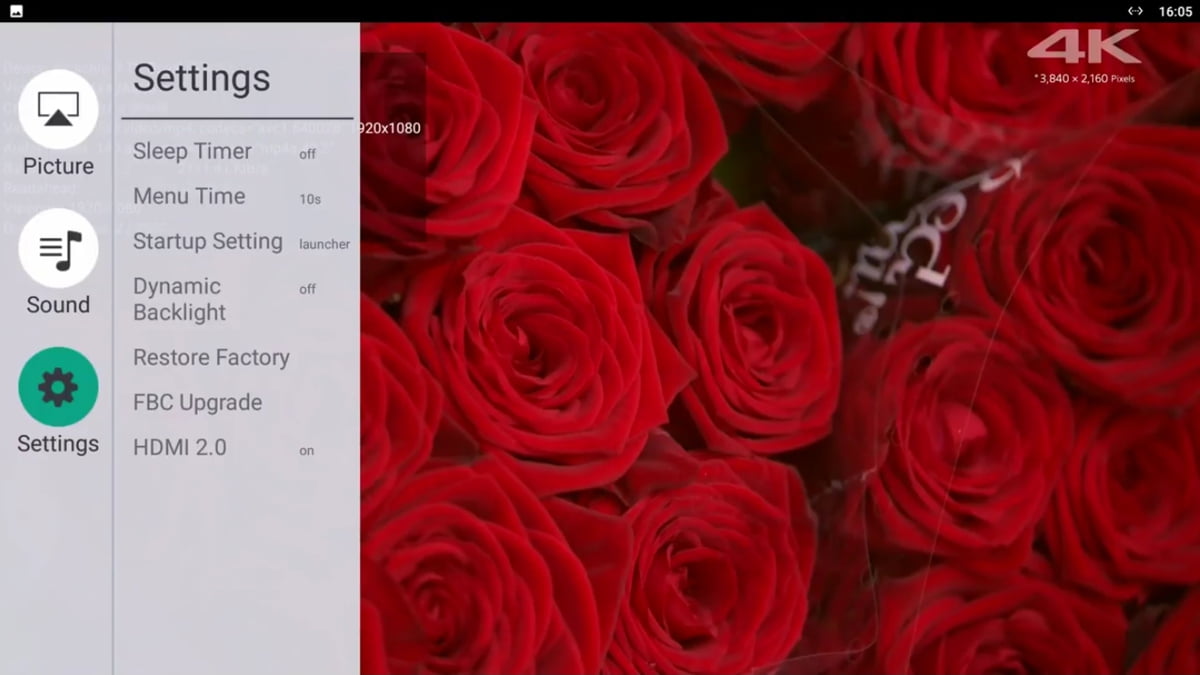1200x675 pixels.
Task: Open the Sound music-note icon
Action: 58,248
